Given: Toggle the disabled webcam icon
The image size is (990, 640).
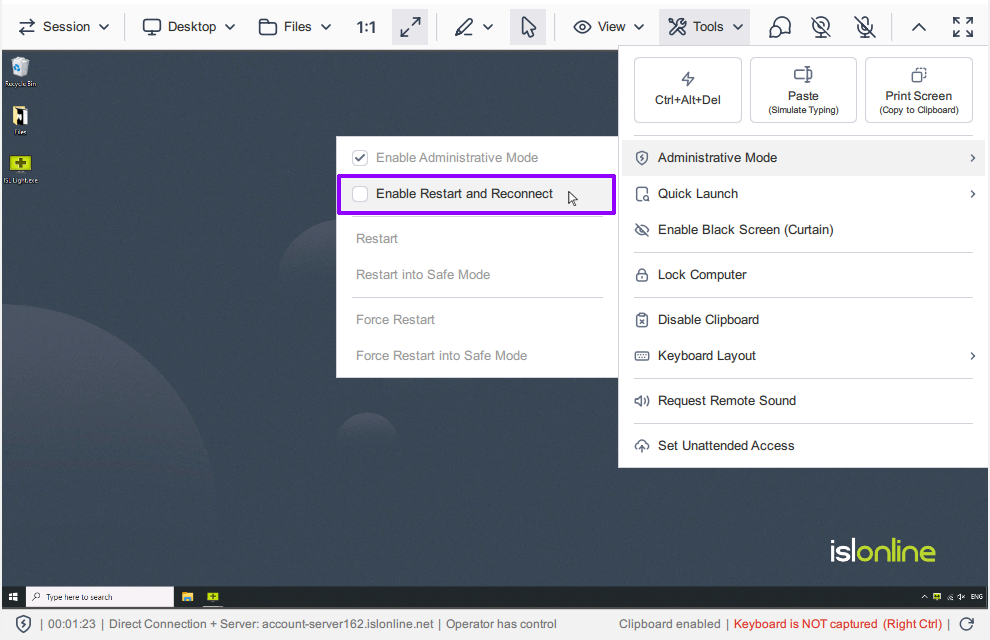Looking at the screenshot, I should click(x=821, y=27).
